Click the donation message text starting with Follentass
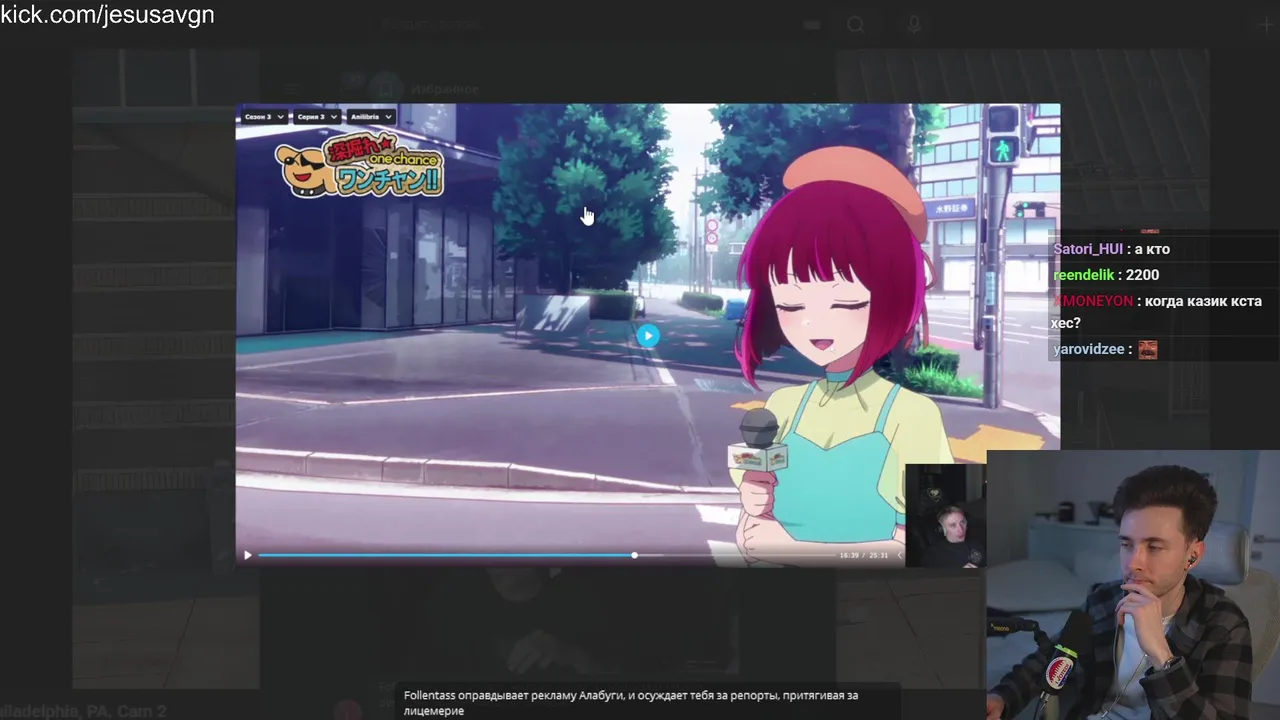Image resolution: width=1280 pixels, height=720 pixels. click(x=631, y=703)
